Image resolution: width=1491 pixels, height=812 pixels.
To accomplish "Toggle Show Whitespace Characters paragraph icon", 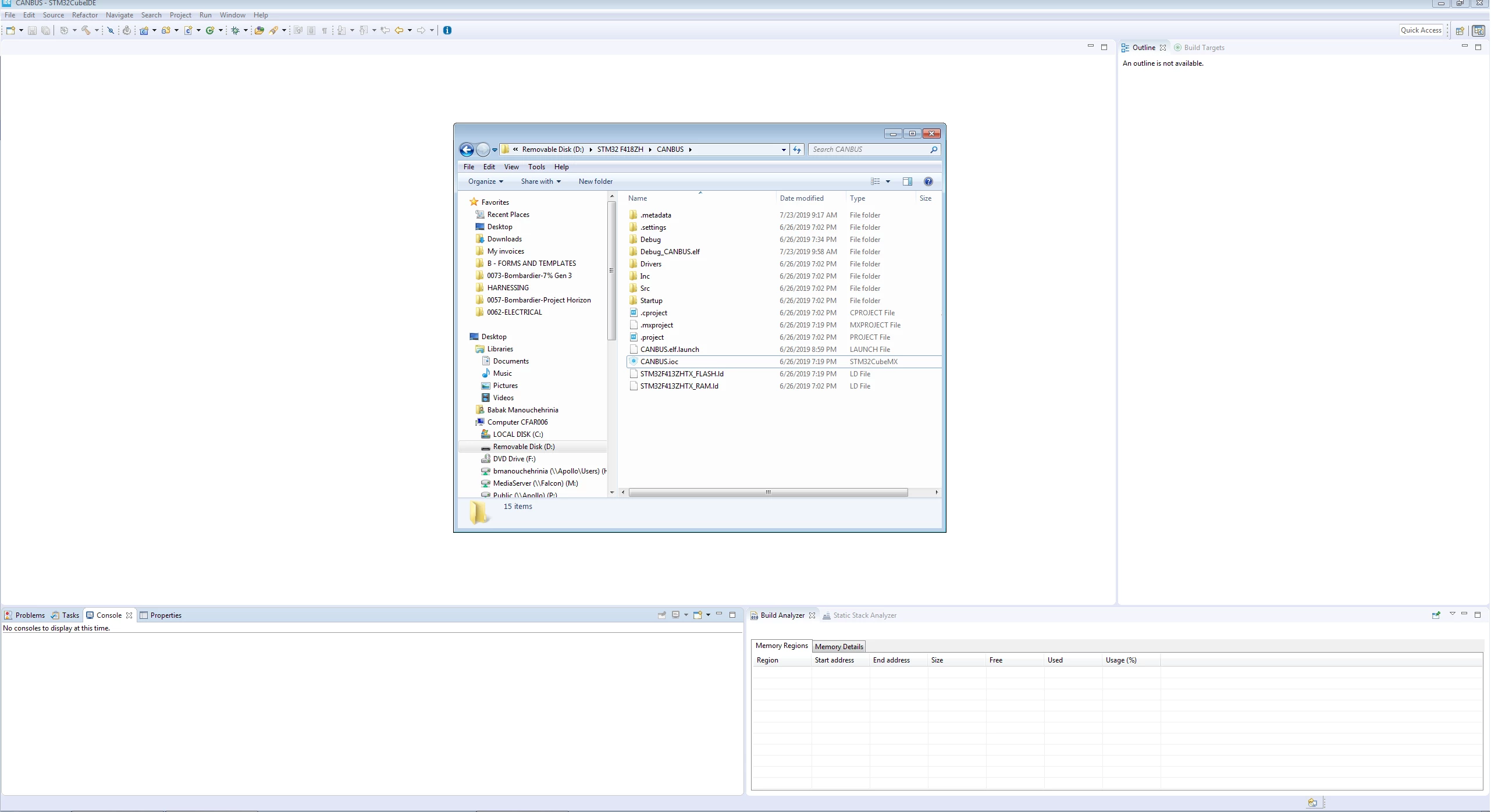I will click(x=325, y=30).
